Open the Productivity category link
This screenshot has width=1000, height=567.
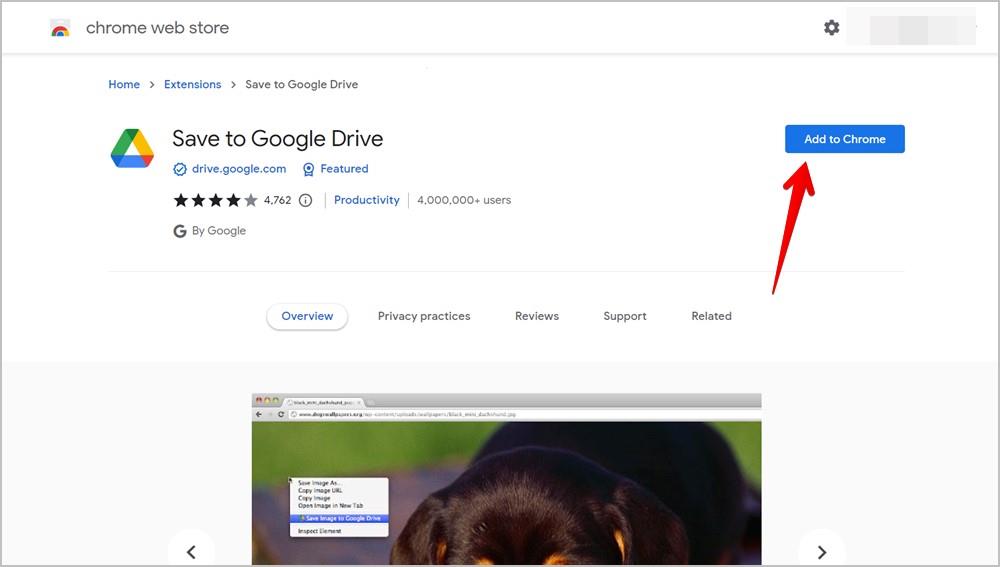[x=367, y=200]
